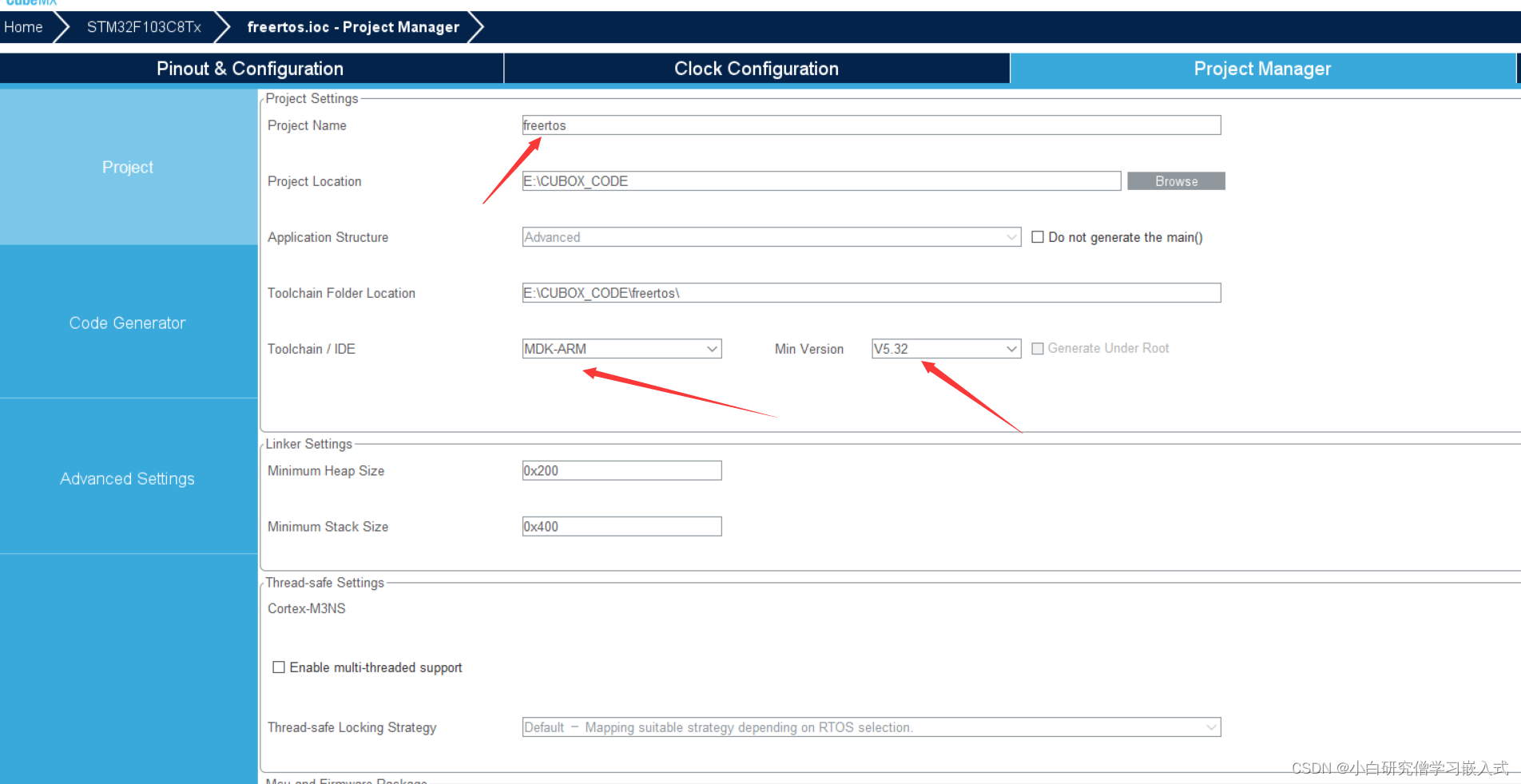Open the Advanced Settings section
Viewport: 1521px width, 784px height.
coord(128,478)
